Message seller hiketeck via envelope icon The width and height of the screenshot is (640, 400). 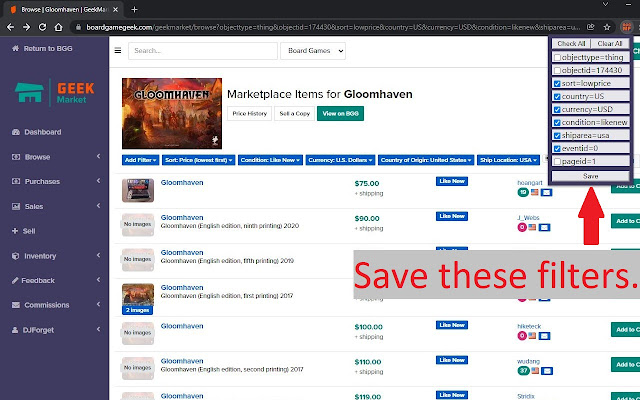coord(544,336)
